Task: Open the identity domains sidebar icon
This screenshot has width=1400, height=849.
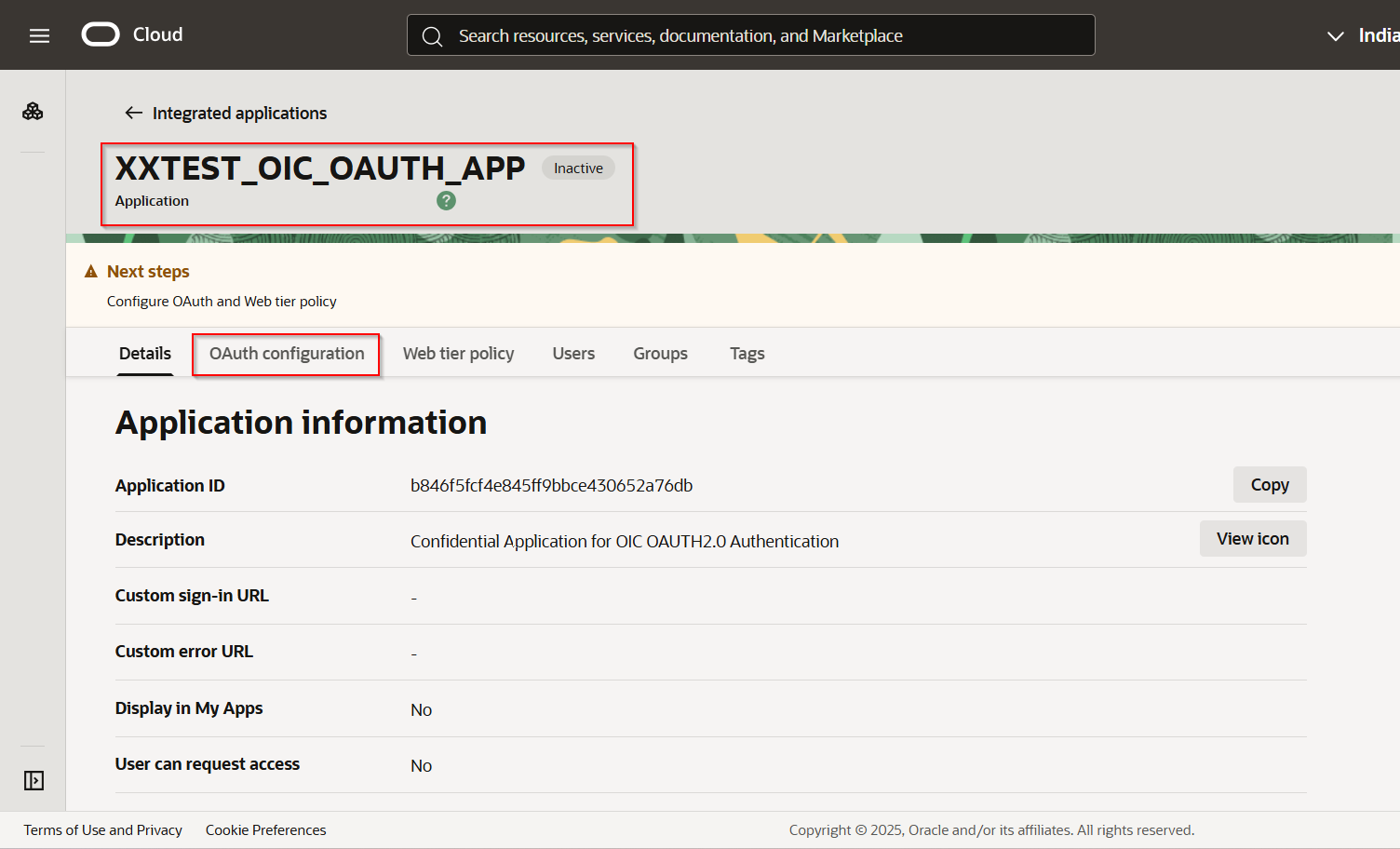Action: [33, 112]
